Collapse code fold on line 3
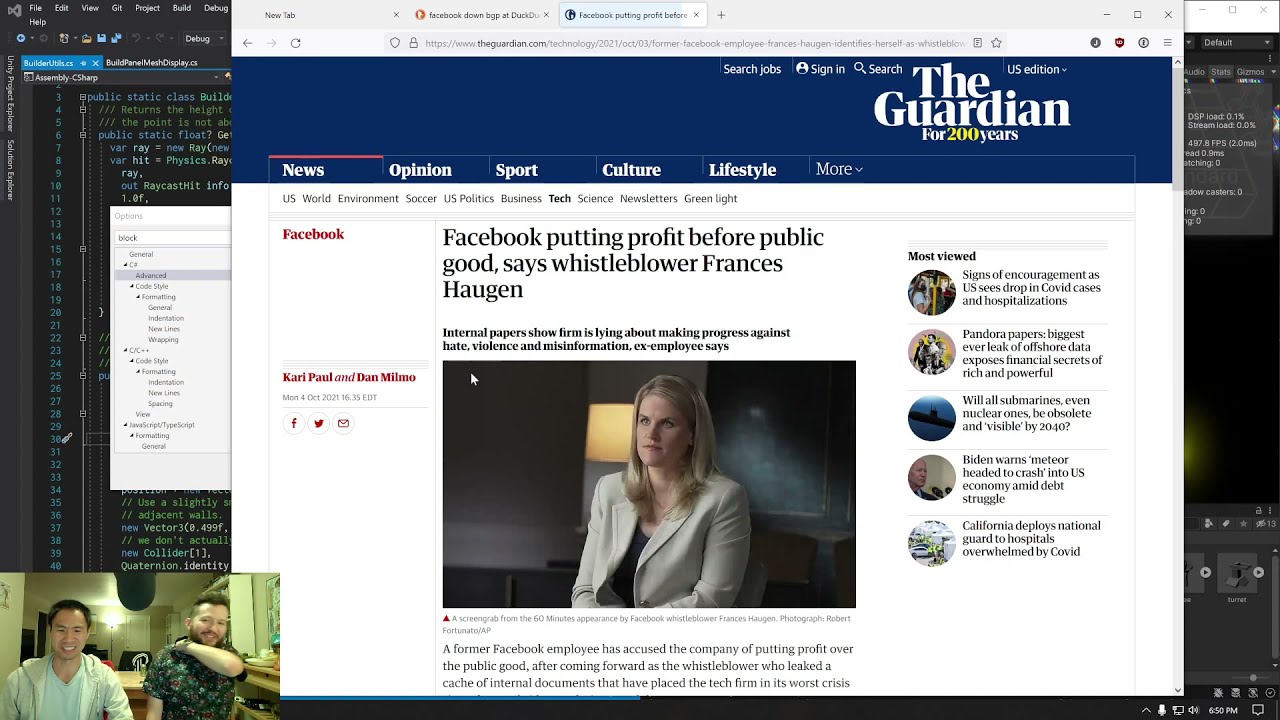1280x720 pixels. pyautogui.click(x=83, y=97)
